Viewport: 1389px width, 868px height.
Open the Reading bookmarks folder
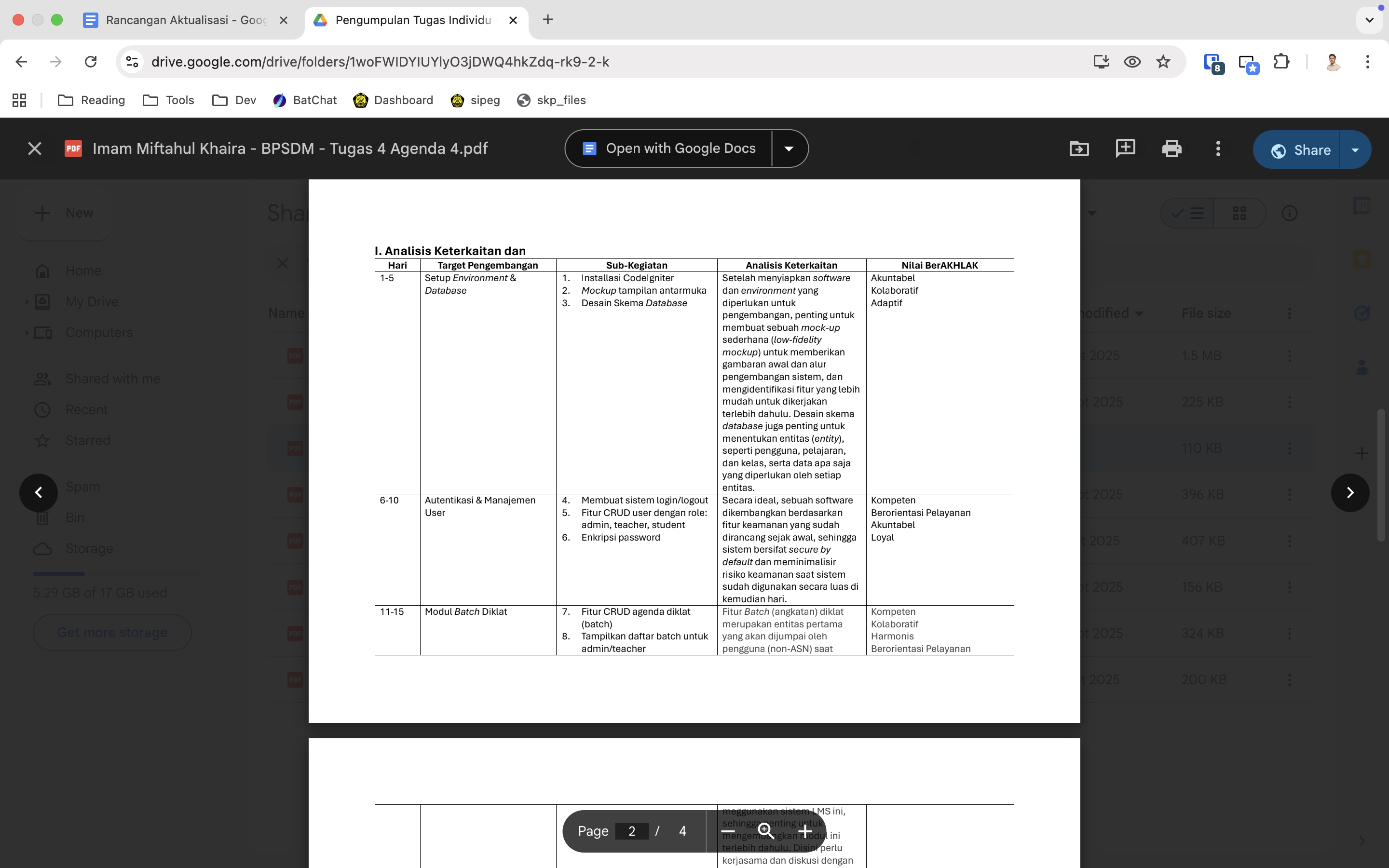click(92, 100)
